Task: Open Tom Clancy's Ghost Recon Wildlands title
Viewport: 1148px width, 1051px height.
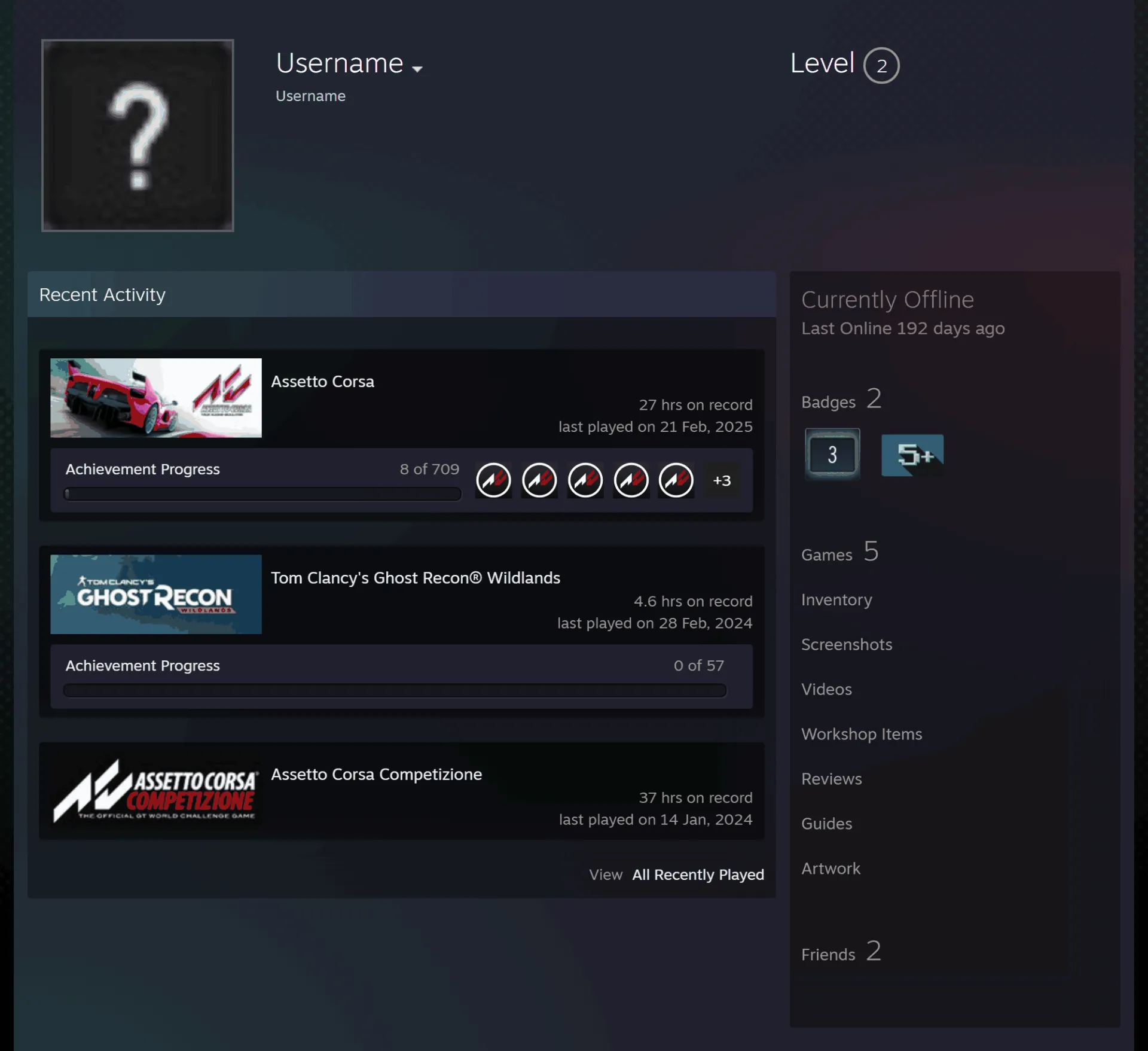Action: pos(416,578)
